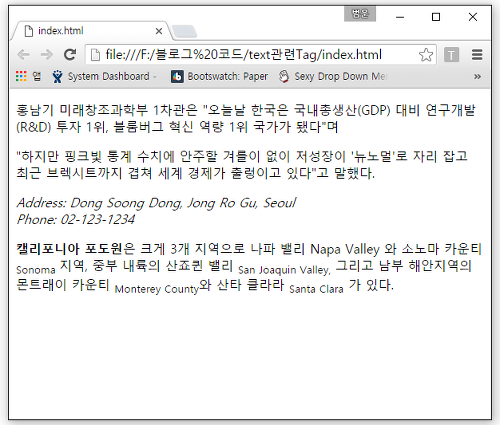Image resolution: width=500 pixels, height=425 pixels.
Task: Reload the page with the refresh icon
Action: point(70,54)
